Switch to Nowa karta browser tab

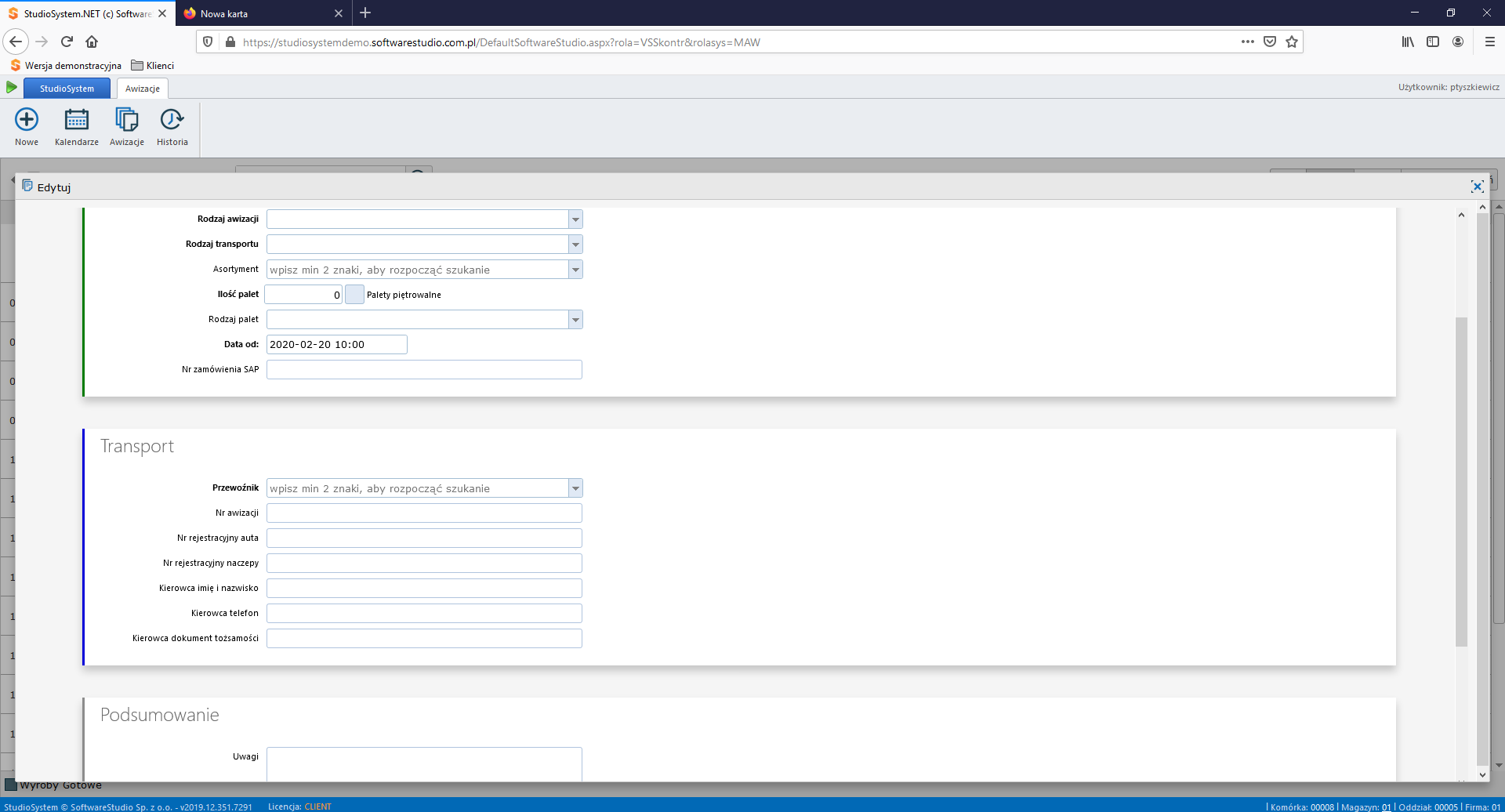263,13
